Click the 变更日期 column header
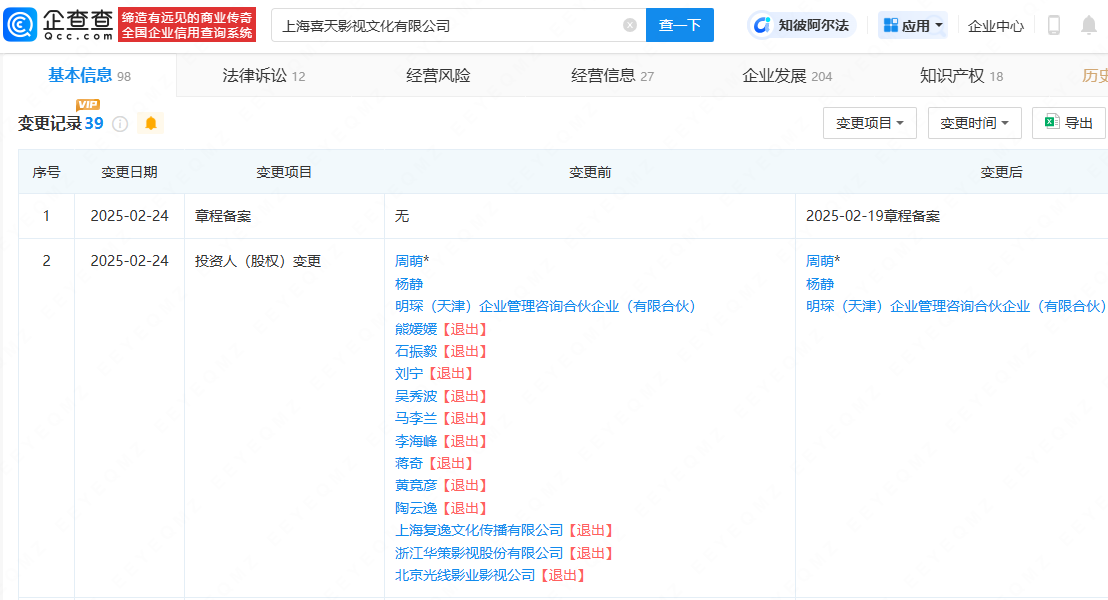Viewport: 1108px width, 600px height. (x=129, y=172)
